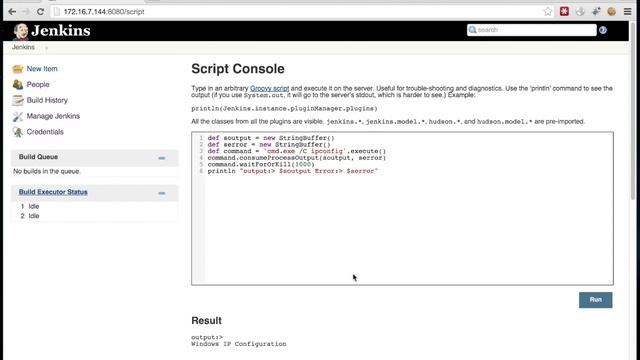Viewport: 640px width, 360px height.
Task: Open the Jenkins breadcrumb dropdown arrow
Action: tap(47, 48)
